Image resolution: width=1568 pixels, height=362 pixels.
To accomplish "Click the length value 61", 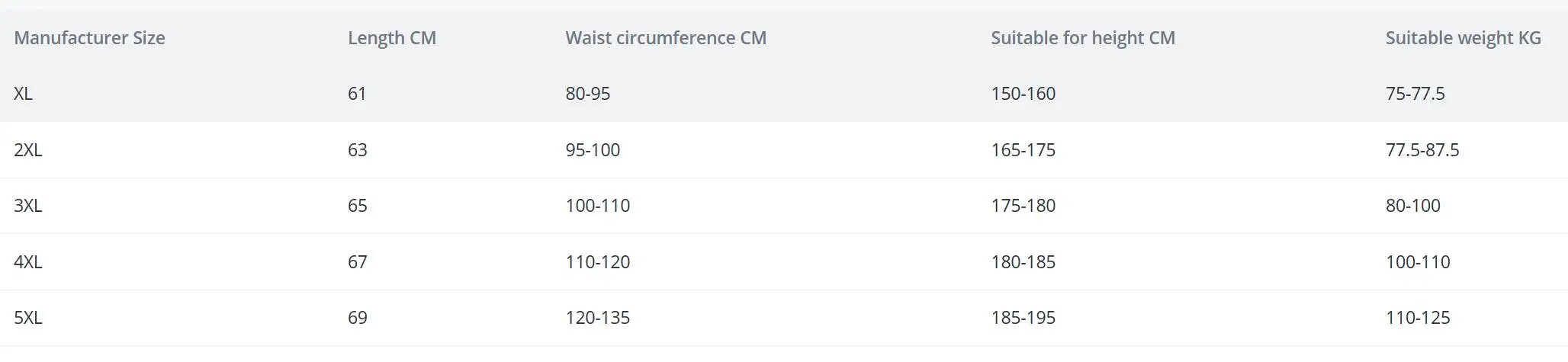I will (357, 94).
